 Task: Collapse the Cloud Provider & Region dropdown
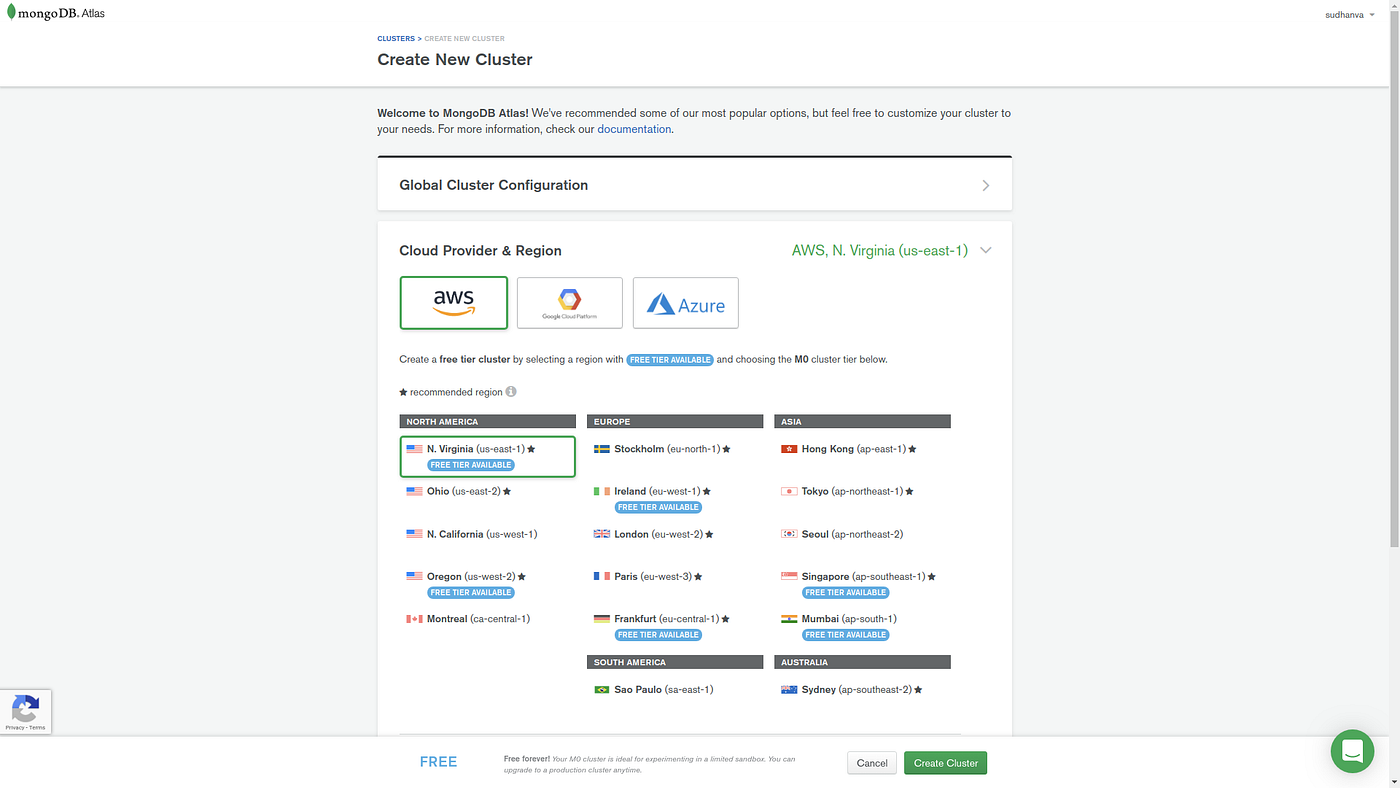pos(985,249)
